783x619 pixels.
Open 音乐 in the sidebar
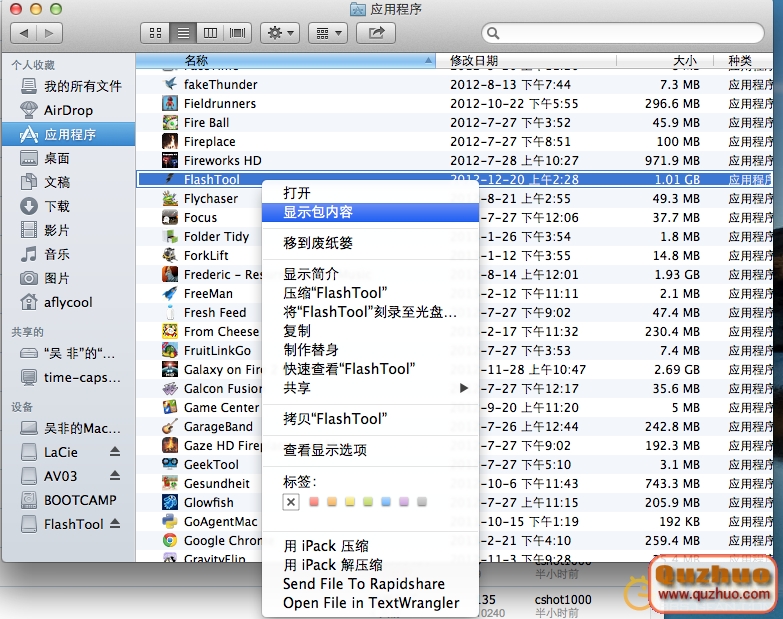tap(68, 254)
